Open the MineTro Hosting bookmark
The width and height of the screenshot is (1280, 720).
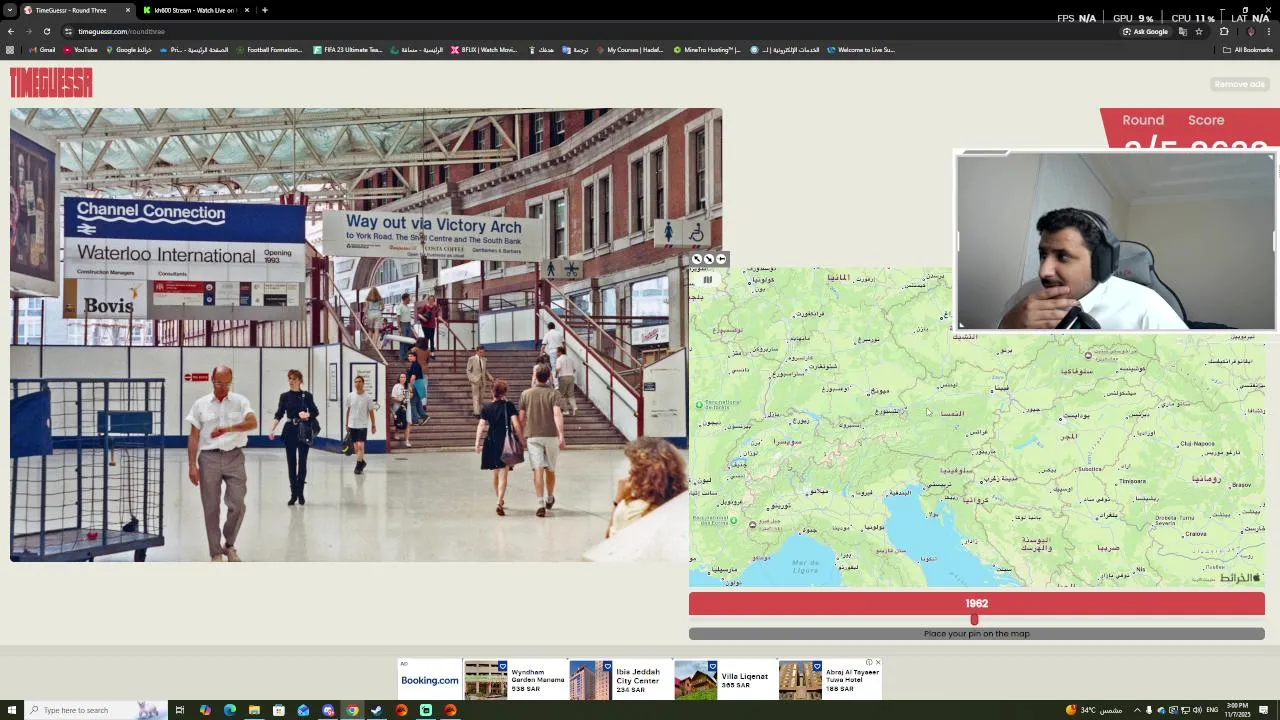click(707, 49)
